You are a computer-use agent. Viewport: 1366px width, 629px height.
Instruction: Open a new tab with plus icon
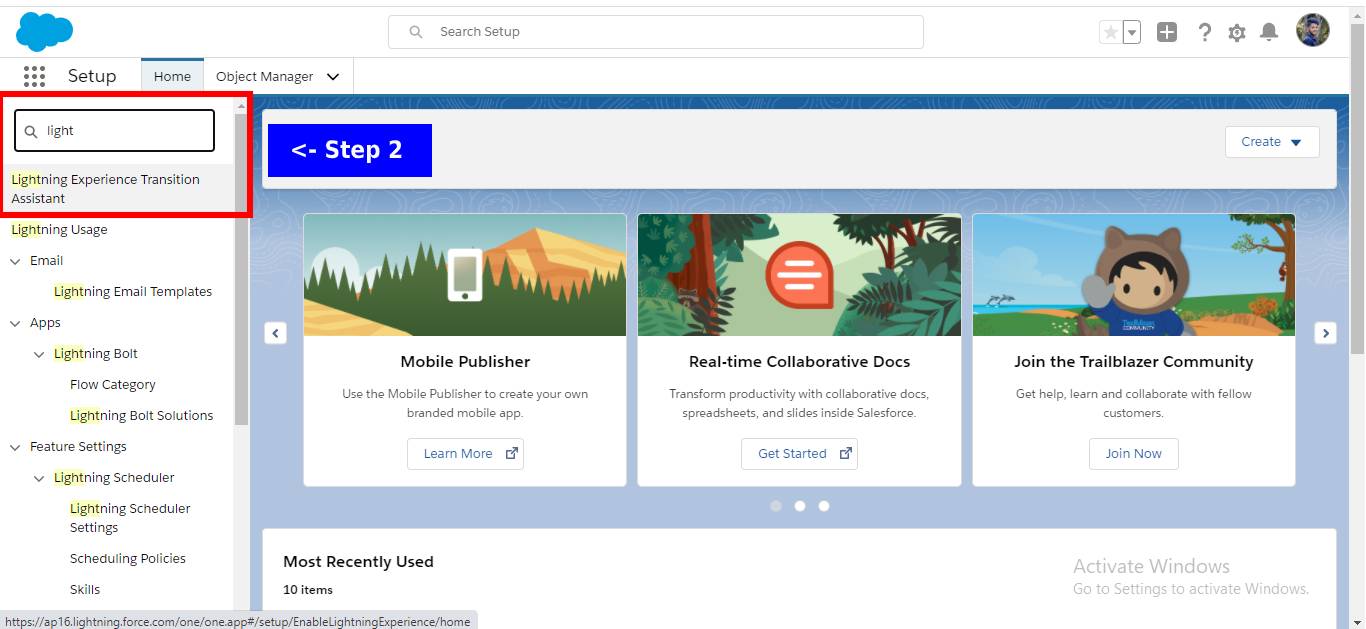1166,31
